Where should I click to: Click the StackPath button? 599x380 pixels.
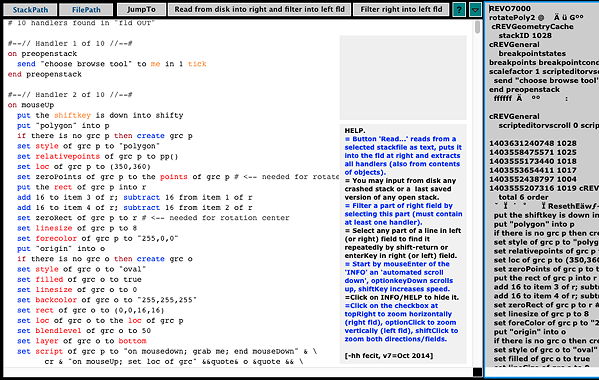(x=30, y=9)
